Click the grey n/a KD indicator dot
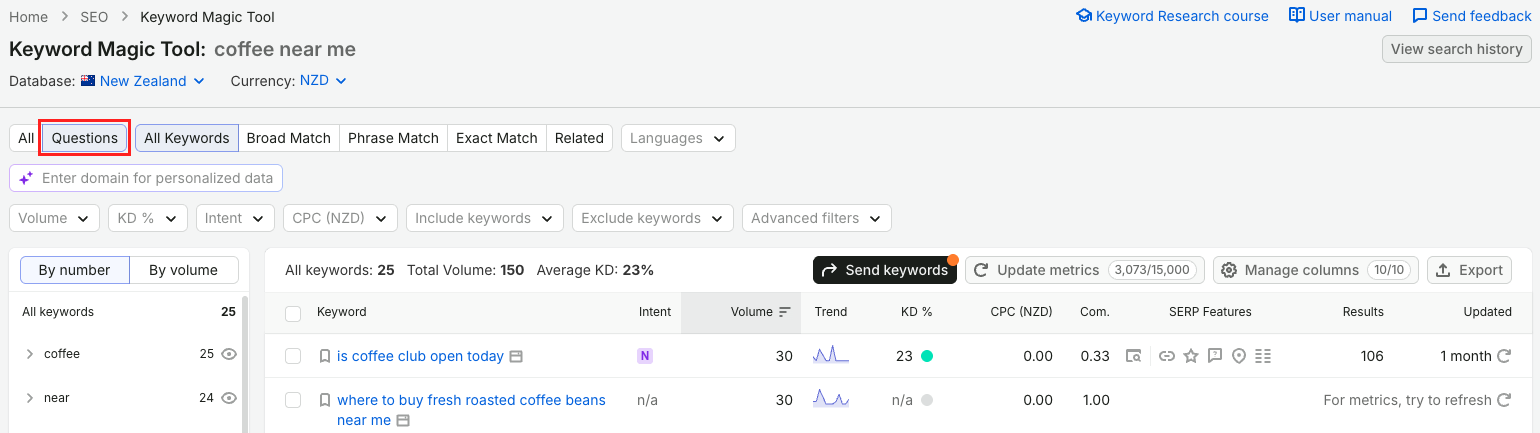 [927, 400]
